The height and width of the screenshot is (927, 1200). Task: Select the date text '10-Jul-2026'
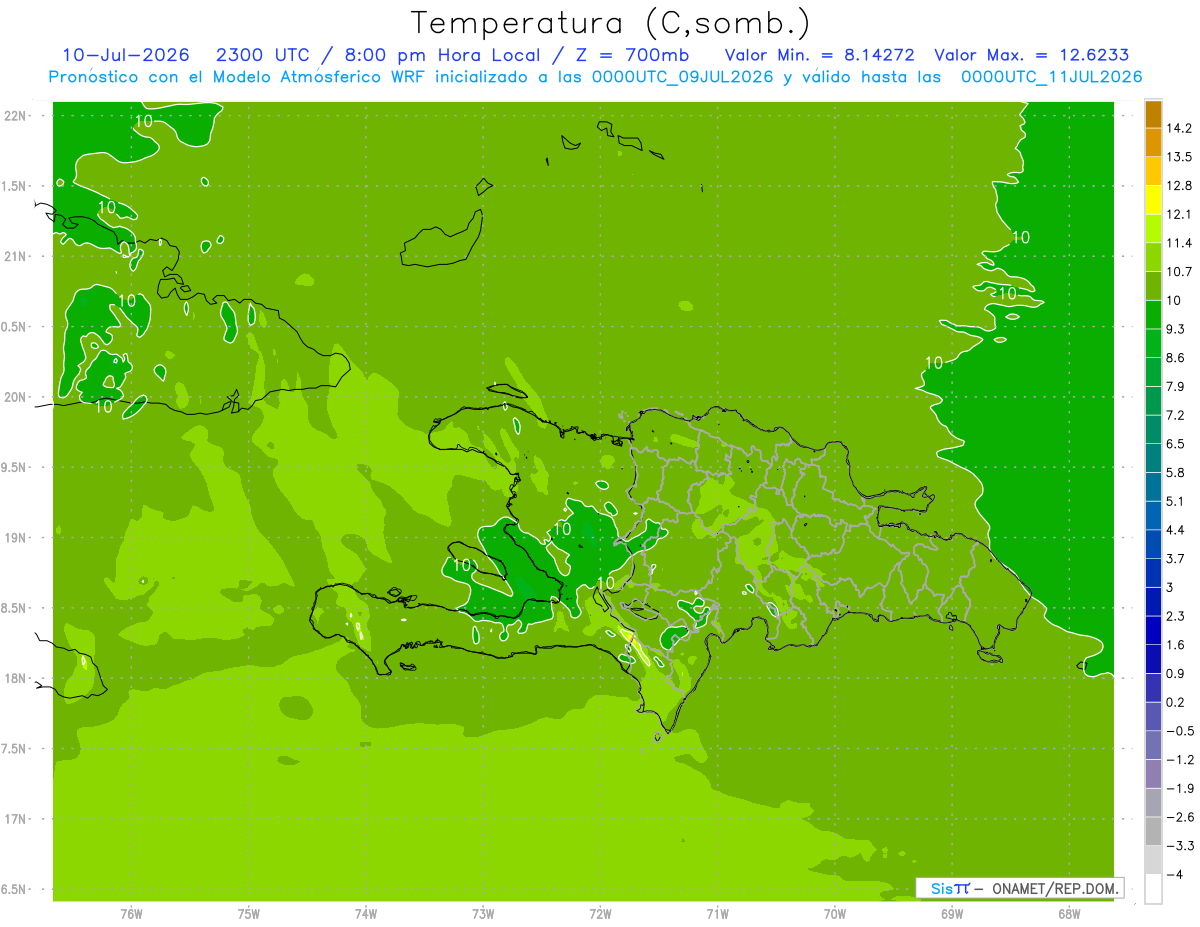(x=125, y=55)
